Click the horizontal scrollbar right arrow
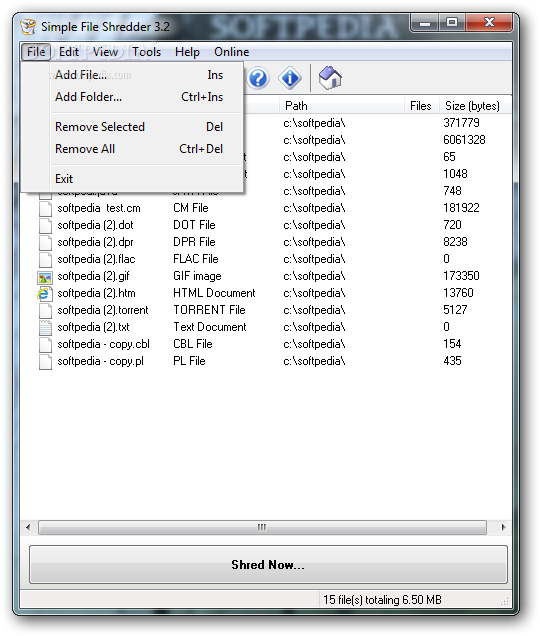This screenshot has height=636, width=540. pos(503,527)
